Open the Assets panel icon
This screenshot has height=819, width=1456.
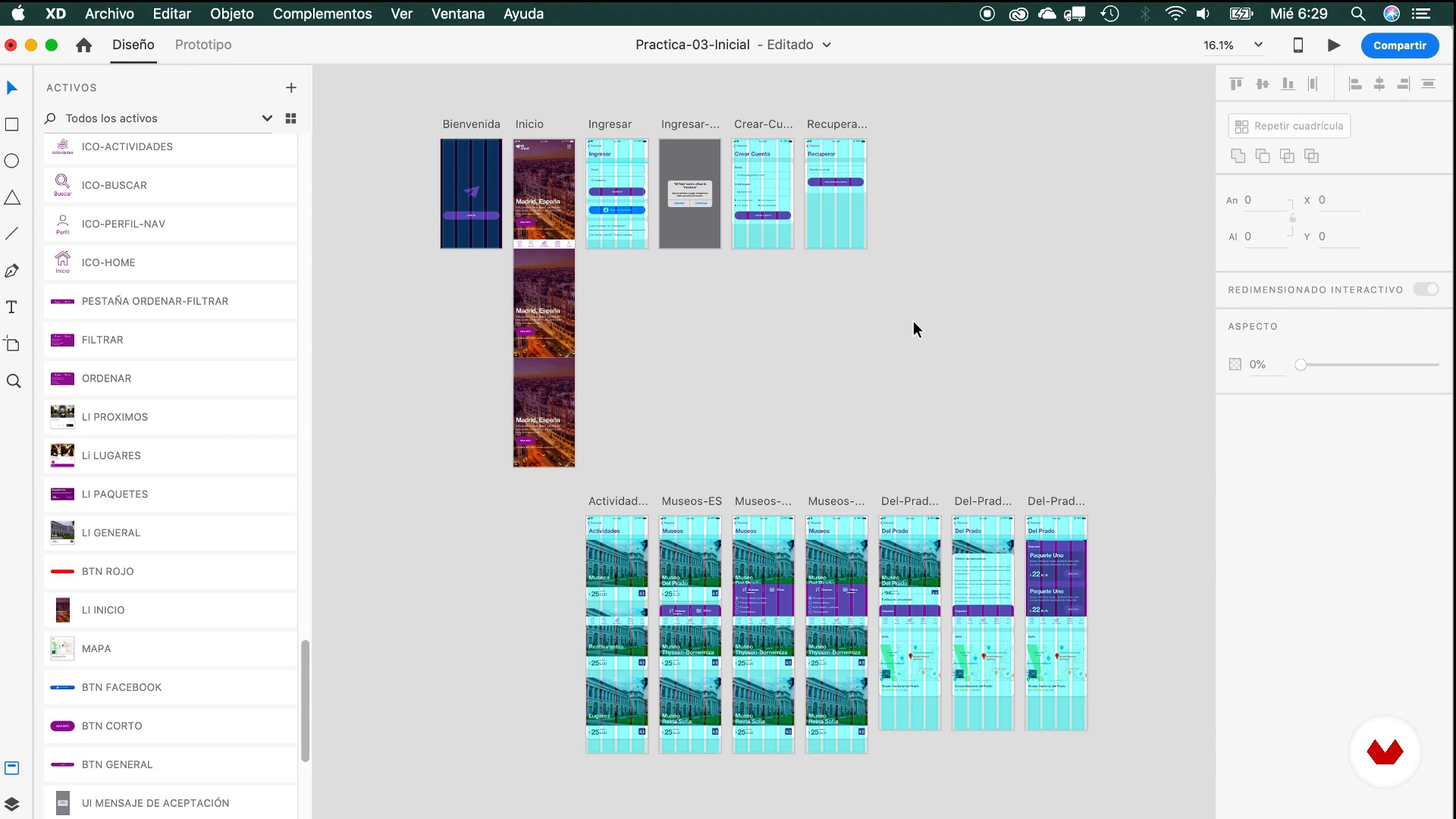(12, 768)
